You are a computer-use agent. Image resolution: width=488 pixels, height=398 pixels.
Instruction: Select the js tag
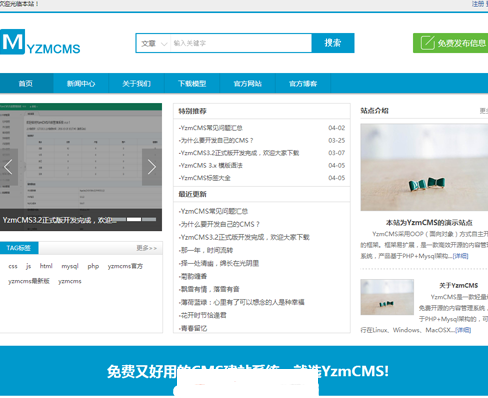coord(29,266)
